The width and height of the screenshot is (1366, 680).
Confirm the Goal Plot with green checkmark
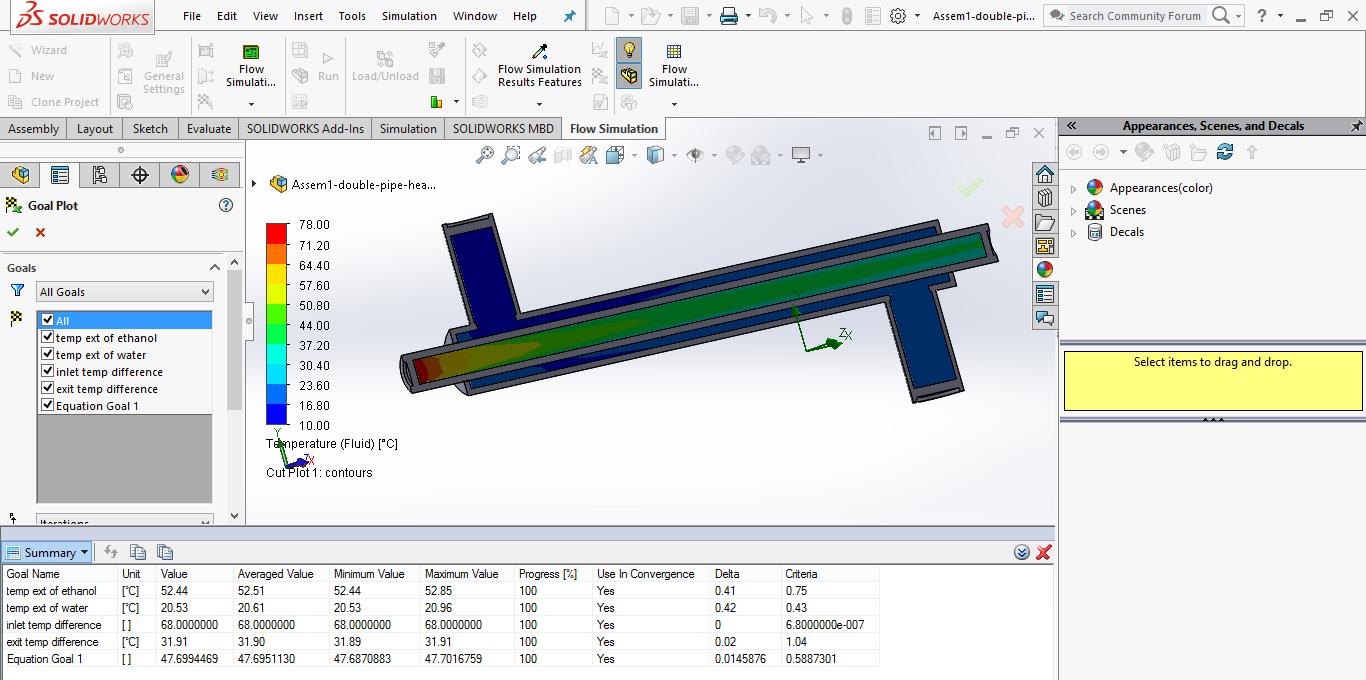tap(13, 232)
